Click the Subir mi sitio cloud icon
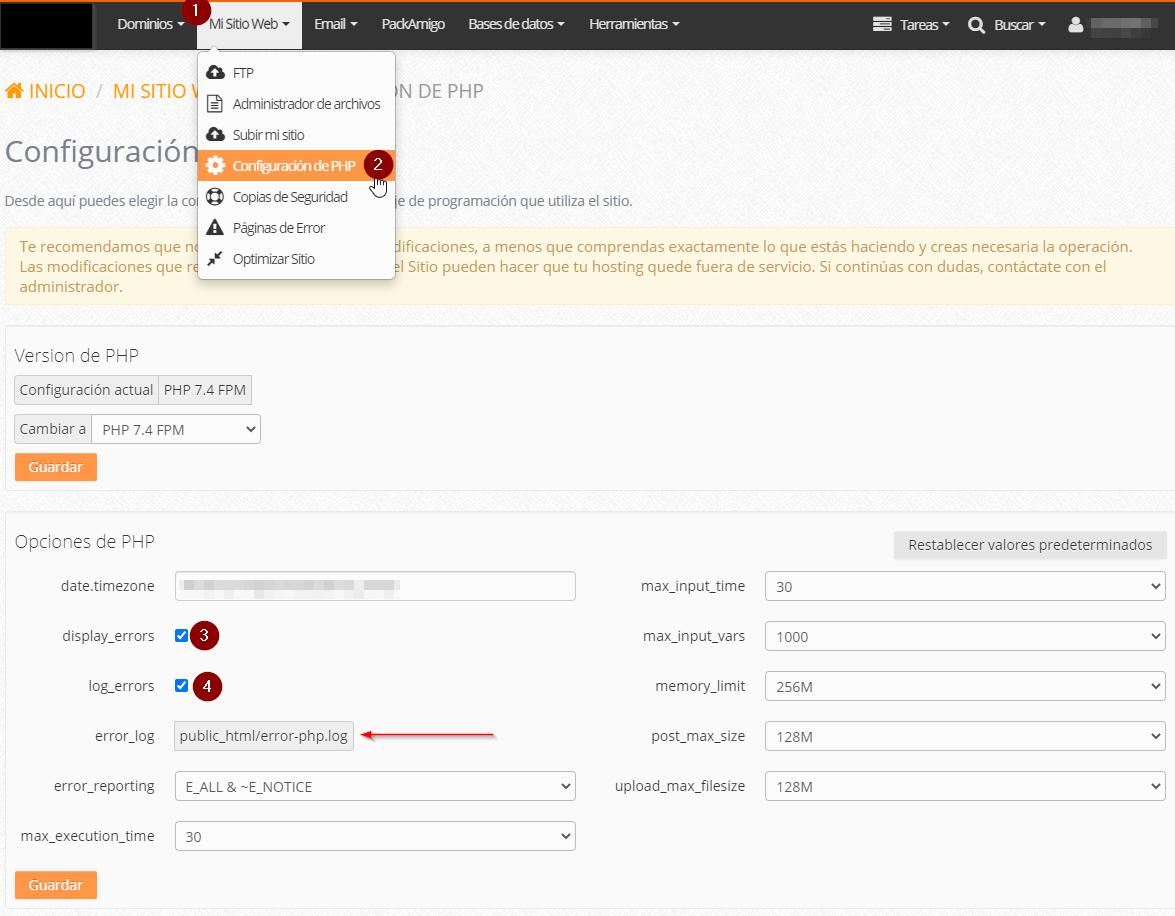Viewport: 1175px width, 916px height. click(x=215, y=135)
